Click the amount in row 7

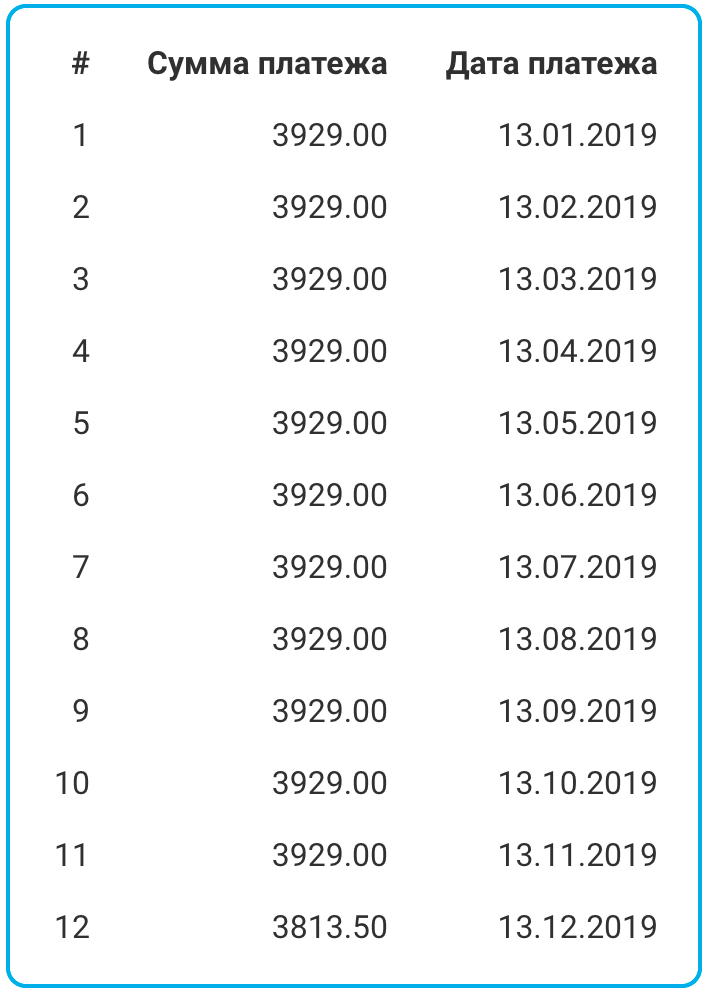point(330,567)
